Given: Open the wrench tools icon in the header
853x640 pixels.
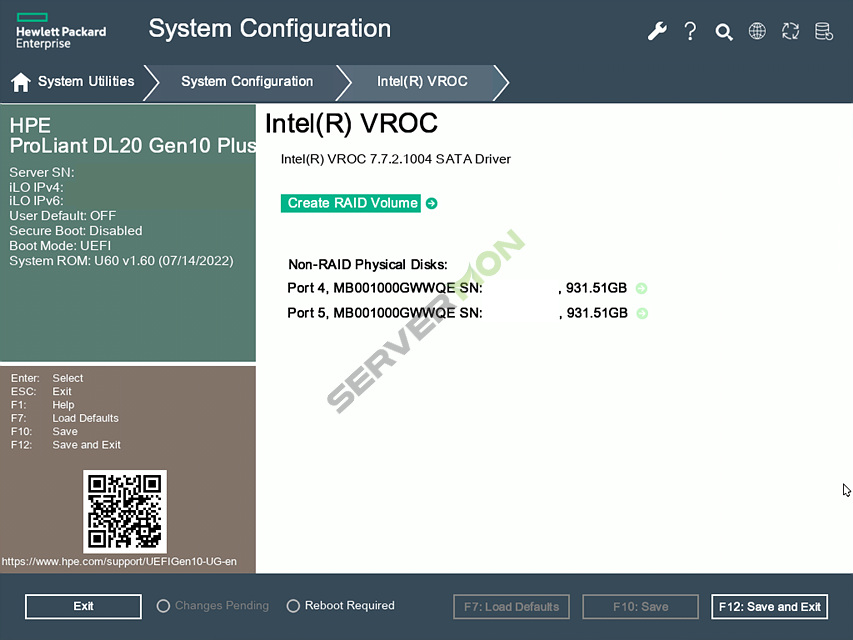Looking at the screenshot, I should 657,31.
